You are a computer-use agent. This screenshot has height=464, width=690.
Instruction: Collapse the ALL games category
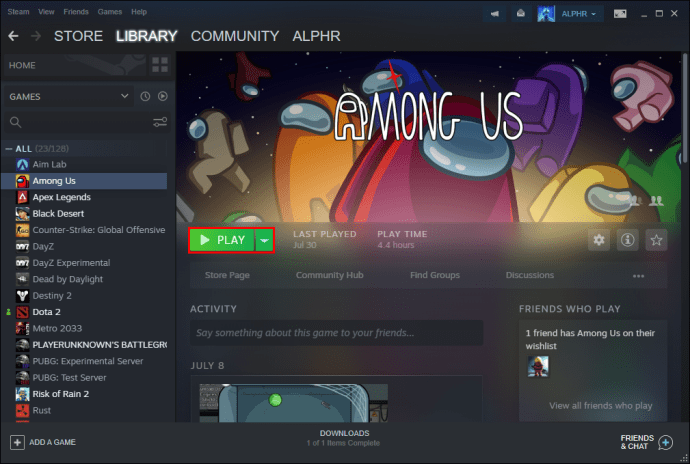pyautogui.click(x=8, y=149)
